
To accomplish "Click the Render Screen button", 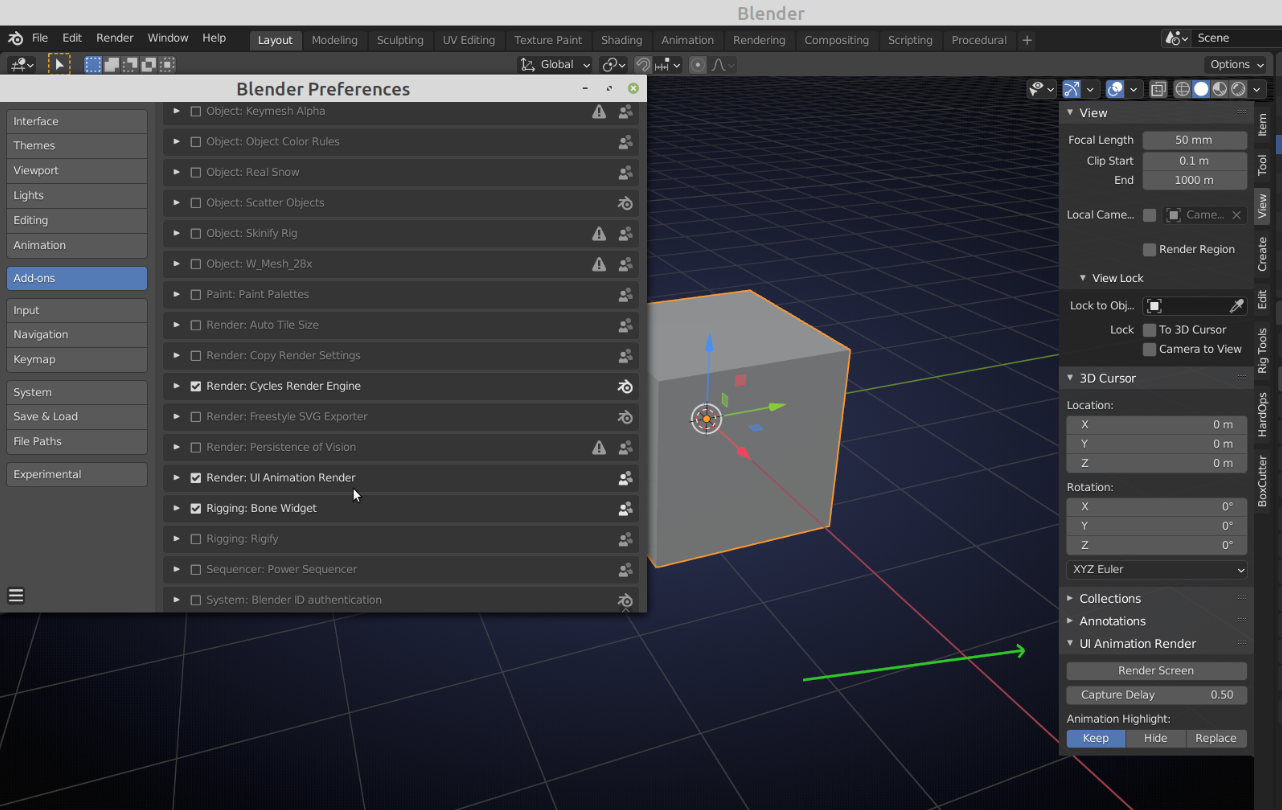I will (1157, 671).
